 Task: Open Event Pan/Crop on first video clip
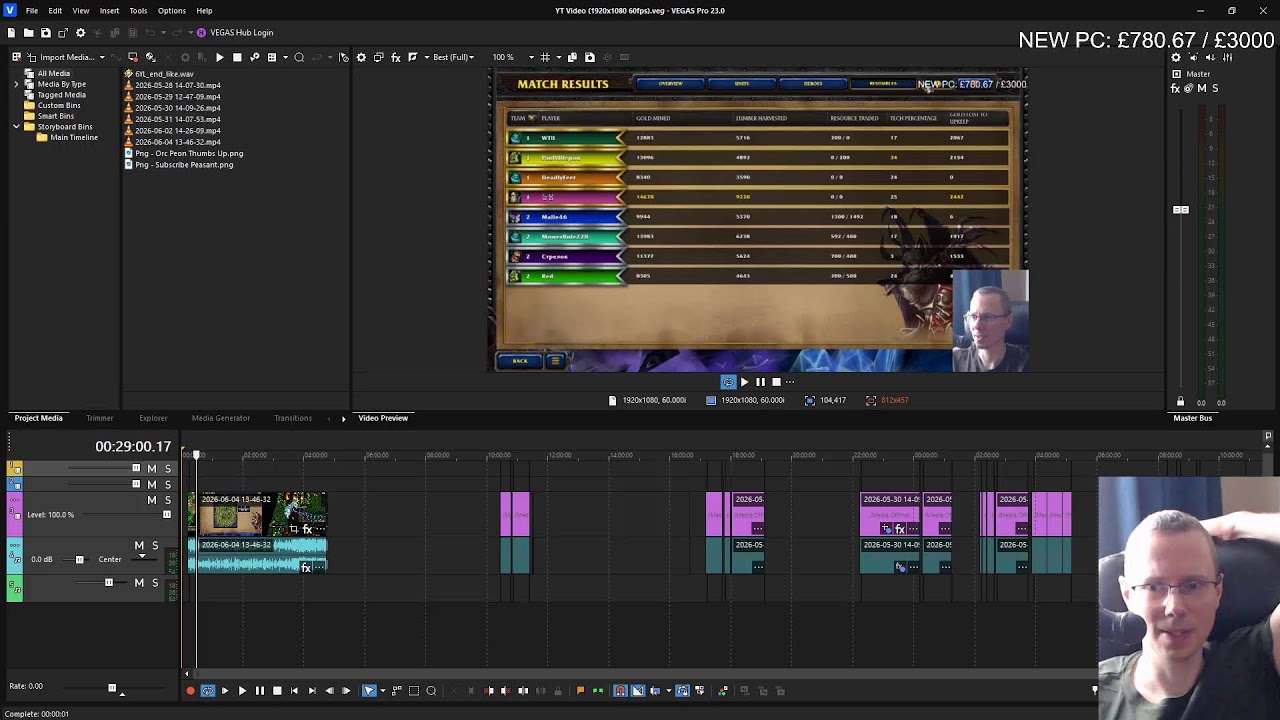pos(294,529)
